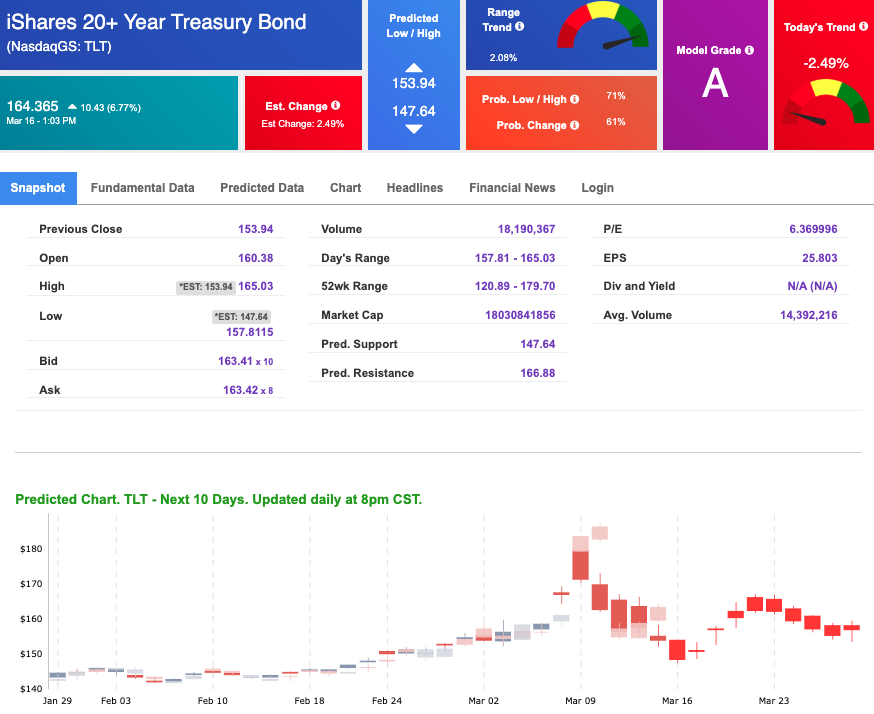Click the Today's Trend gauge dial
The width and height of the screenshot is (874, 714).
[x=826, y=103]
